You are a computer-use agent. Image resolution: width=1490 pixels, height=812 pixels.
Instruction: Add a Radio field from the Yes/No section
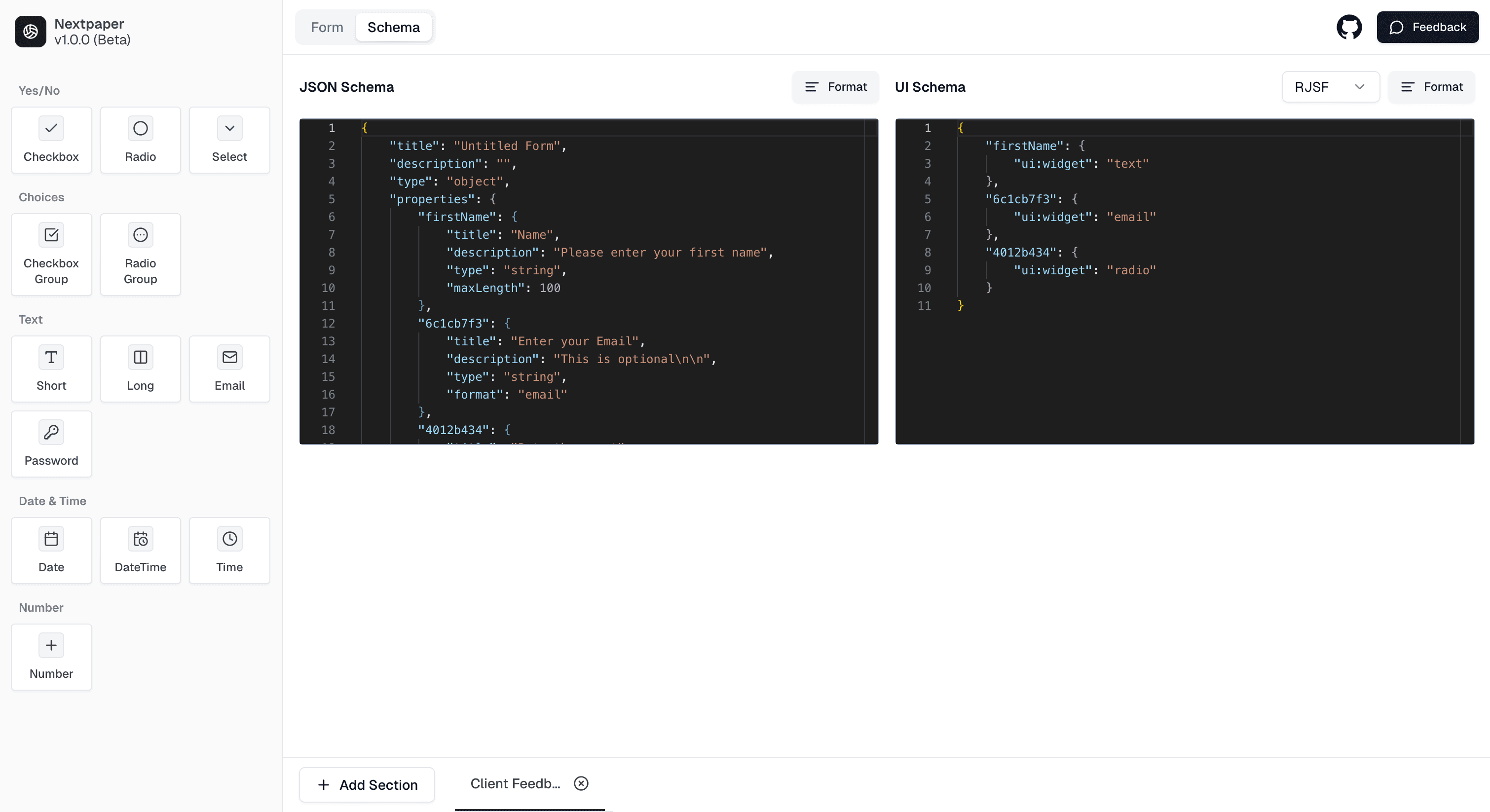tap(141, 140)
